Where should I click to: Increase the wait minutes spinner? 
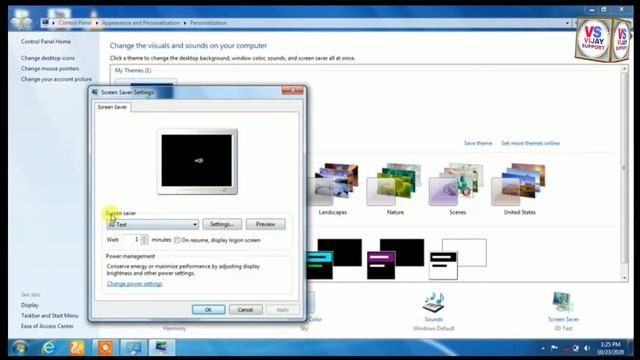[144, 237]
